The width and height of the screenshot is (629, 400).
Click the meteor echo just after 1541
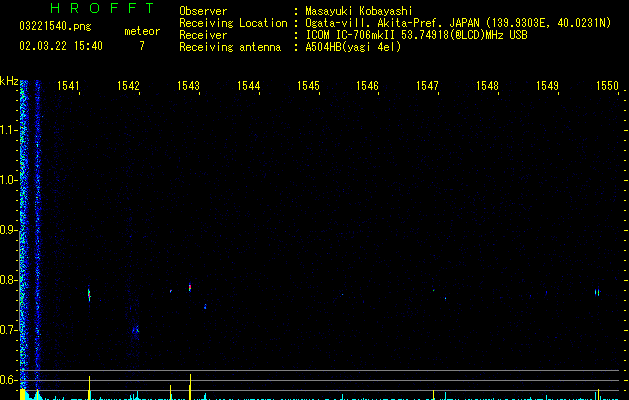(89, 294)
